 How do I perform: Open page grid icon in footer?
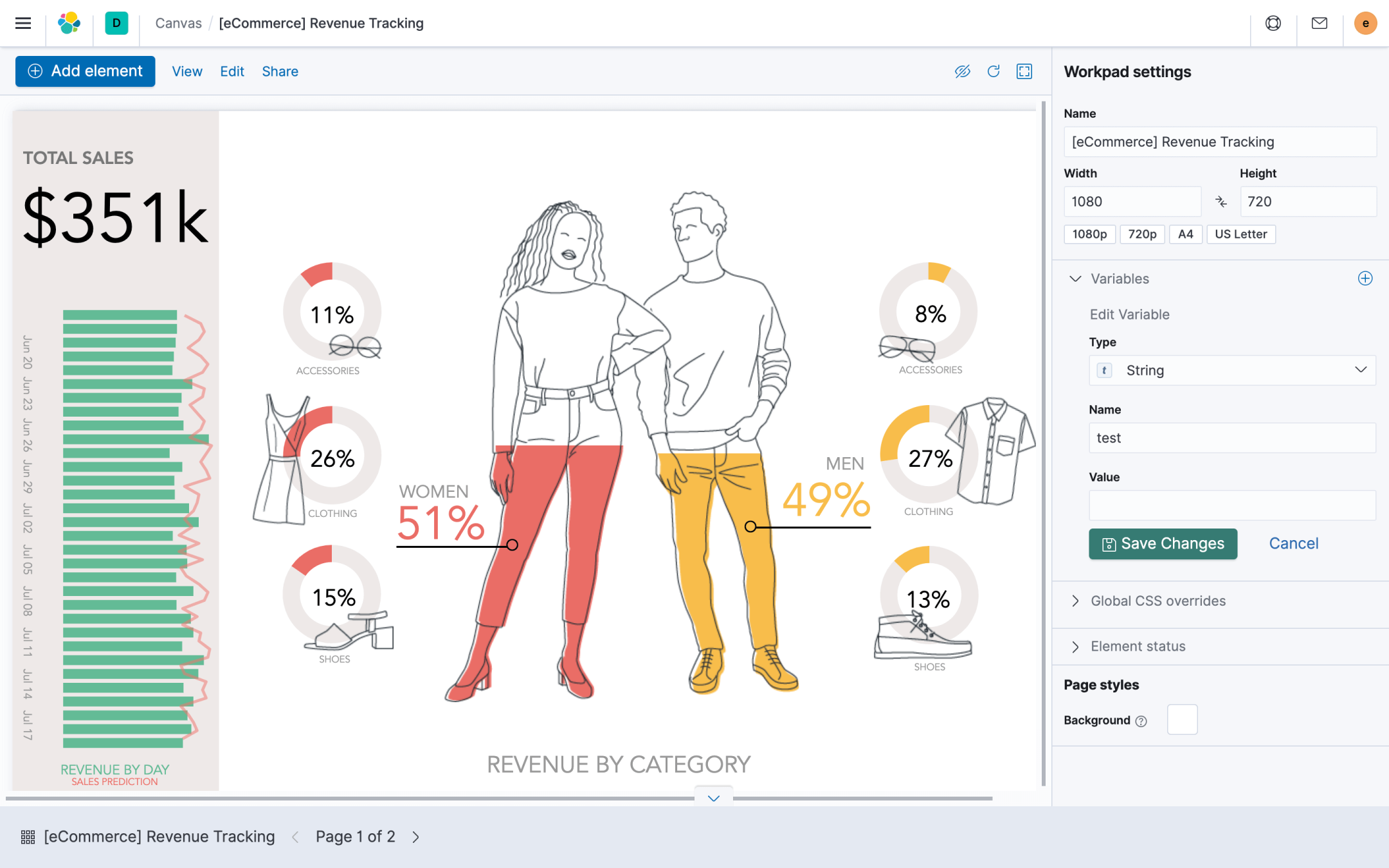pos(28,836)
